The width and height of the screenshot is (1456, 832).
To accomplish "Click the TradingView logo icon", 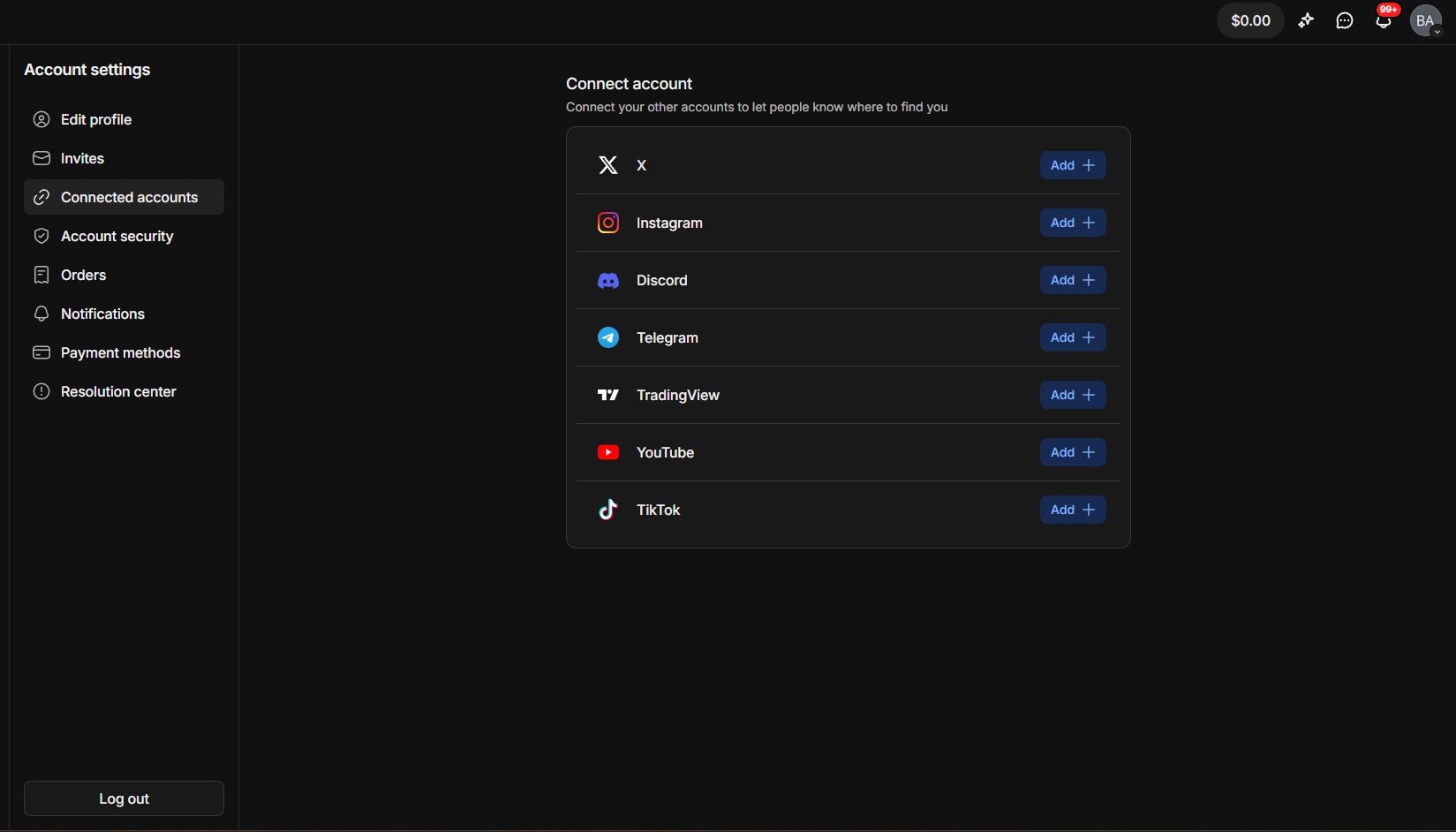I will pos(608,395).
